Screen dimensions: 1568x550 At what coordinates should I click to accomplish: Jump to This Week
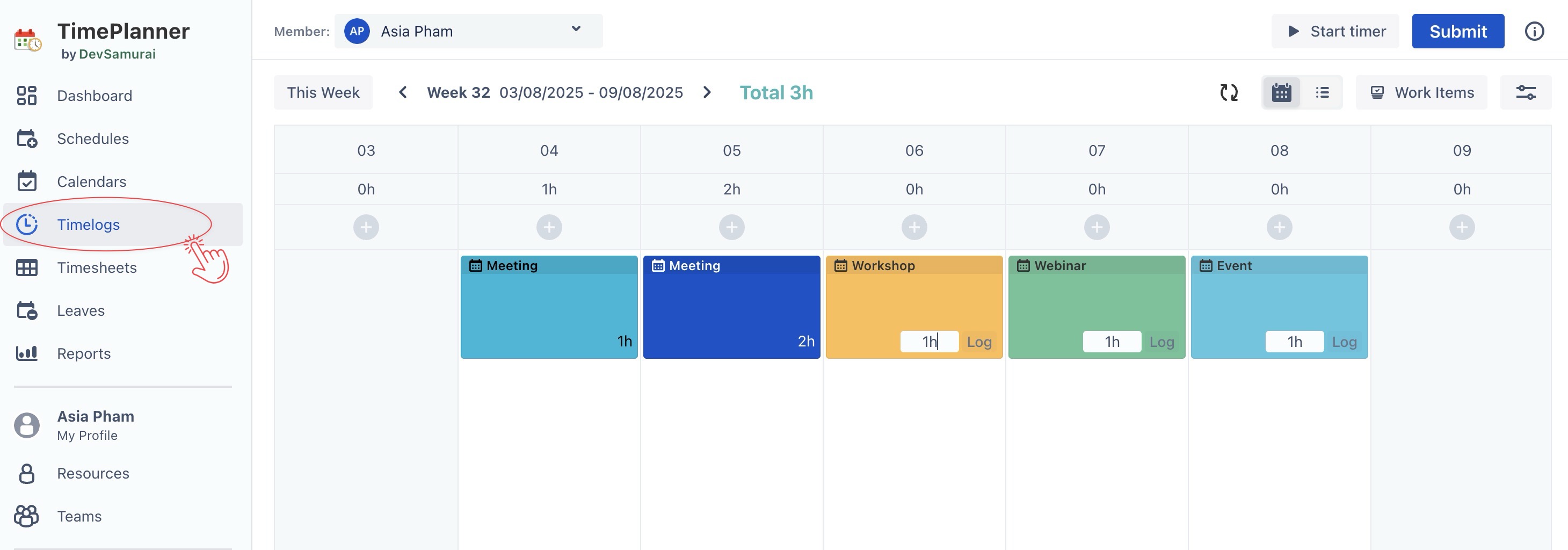pos(323,92)
